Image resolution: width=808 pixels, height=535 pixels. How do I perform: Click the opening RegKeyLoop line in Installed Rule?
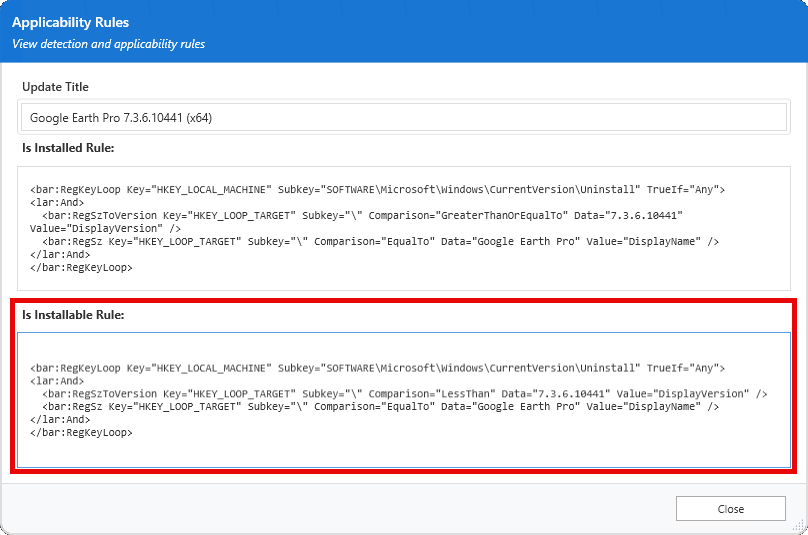point(377,189)
